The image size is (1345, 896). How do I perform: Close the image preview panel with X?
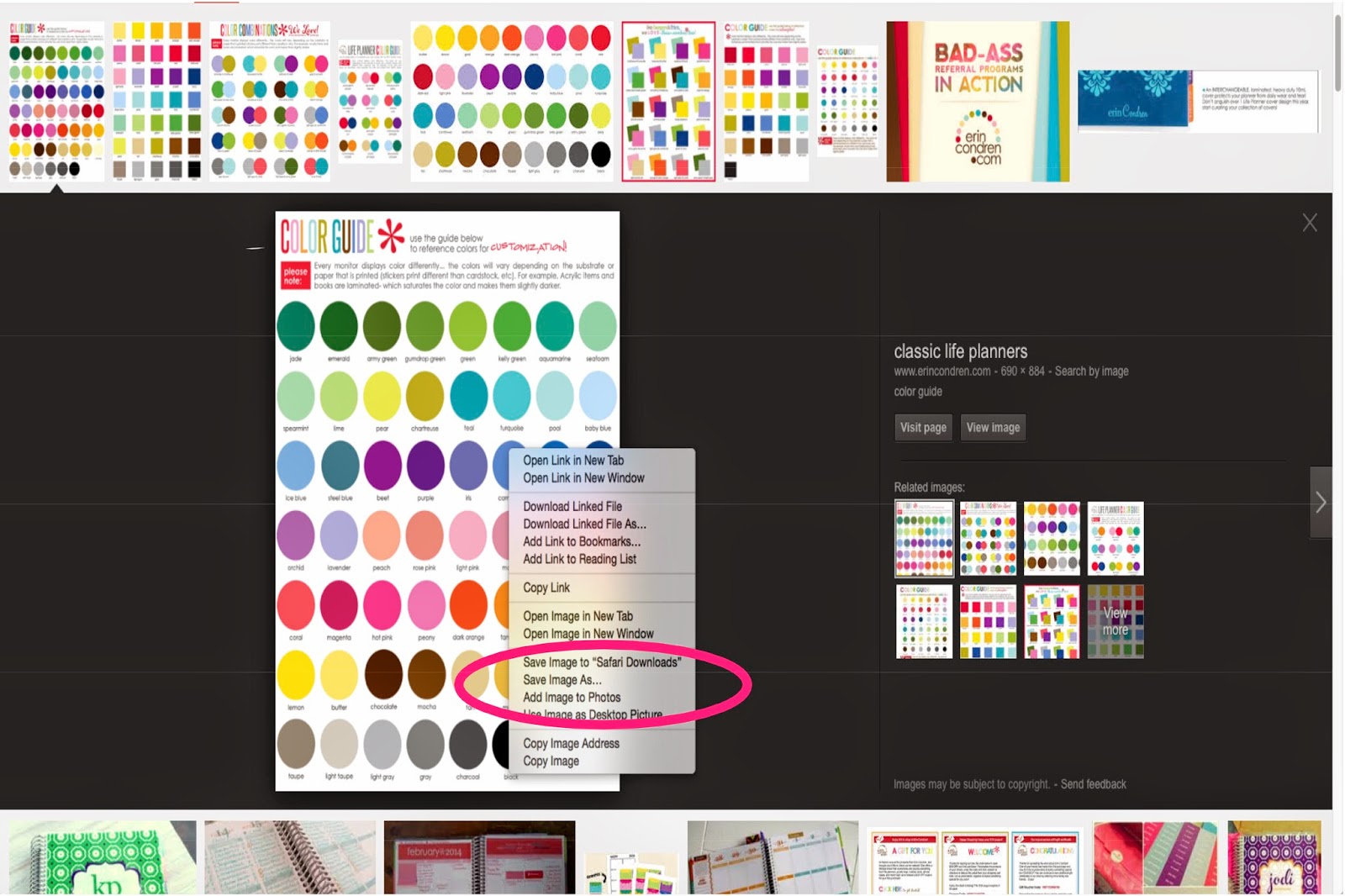1309,223
